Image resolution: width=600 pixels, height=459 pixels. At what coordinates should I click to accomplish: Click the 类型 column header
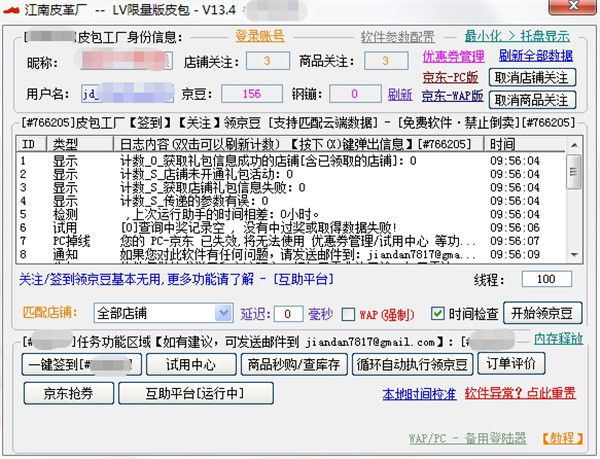80,144
